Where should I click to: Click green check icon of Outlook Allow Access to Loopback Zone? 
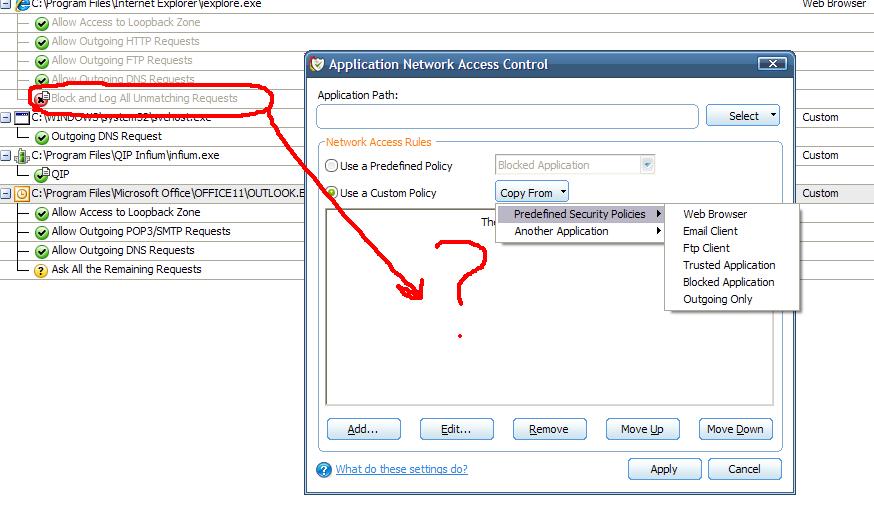(x=41, y=213)
